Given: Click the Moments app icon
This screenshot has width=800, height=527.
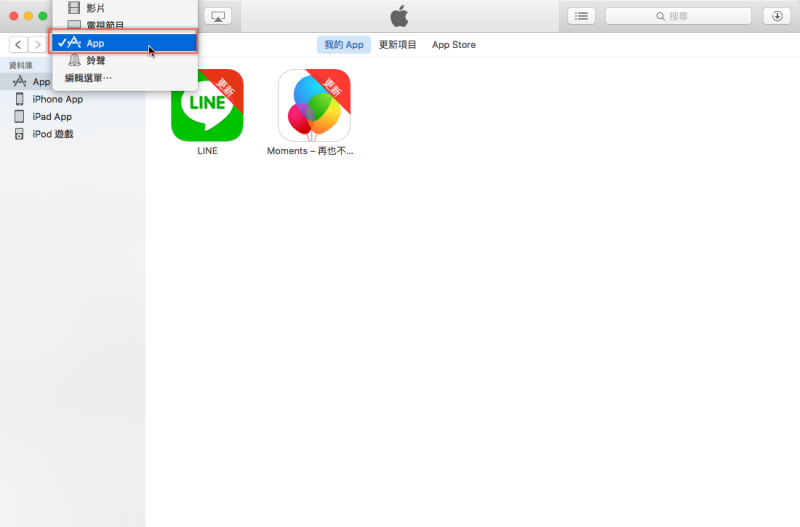Looking at the screenshot, I should tap(314, 105).
